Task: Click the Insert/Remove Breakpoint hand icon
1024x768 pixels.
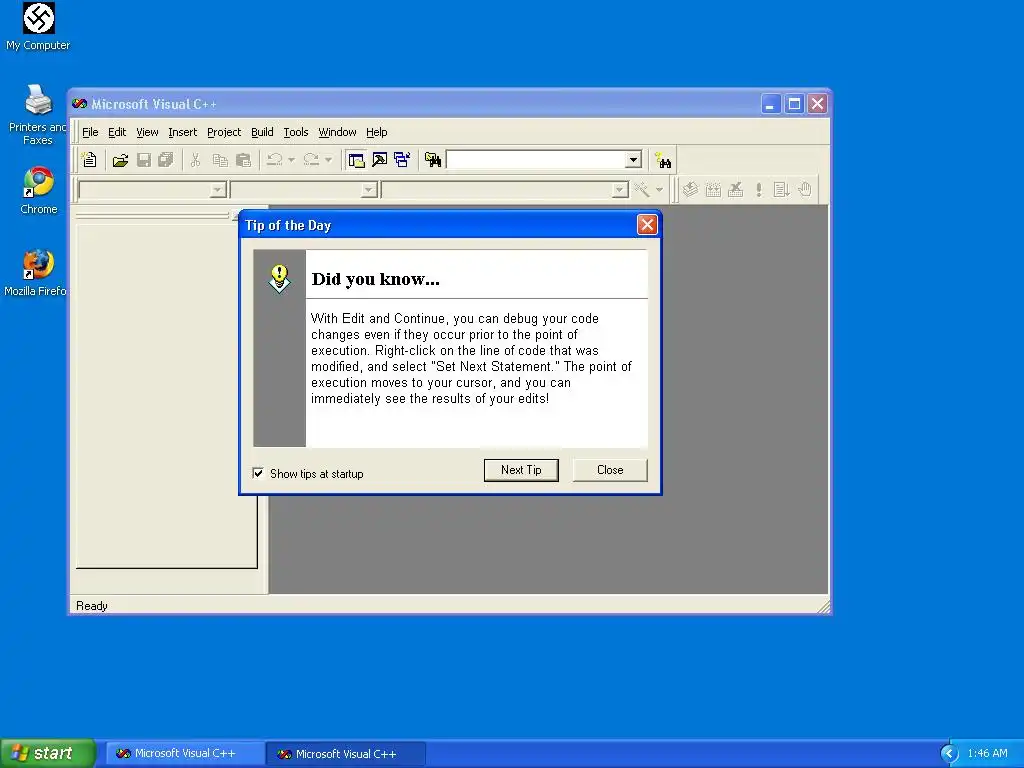Action: click(805, 189)
